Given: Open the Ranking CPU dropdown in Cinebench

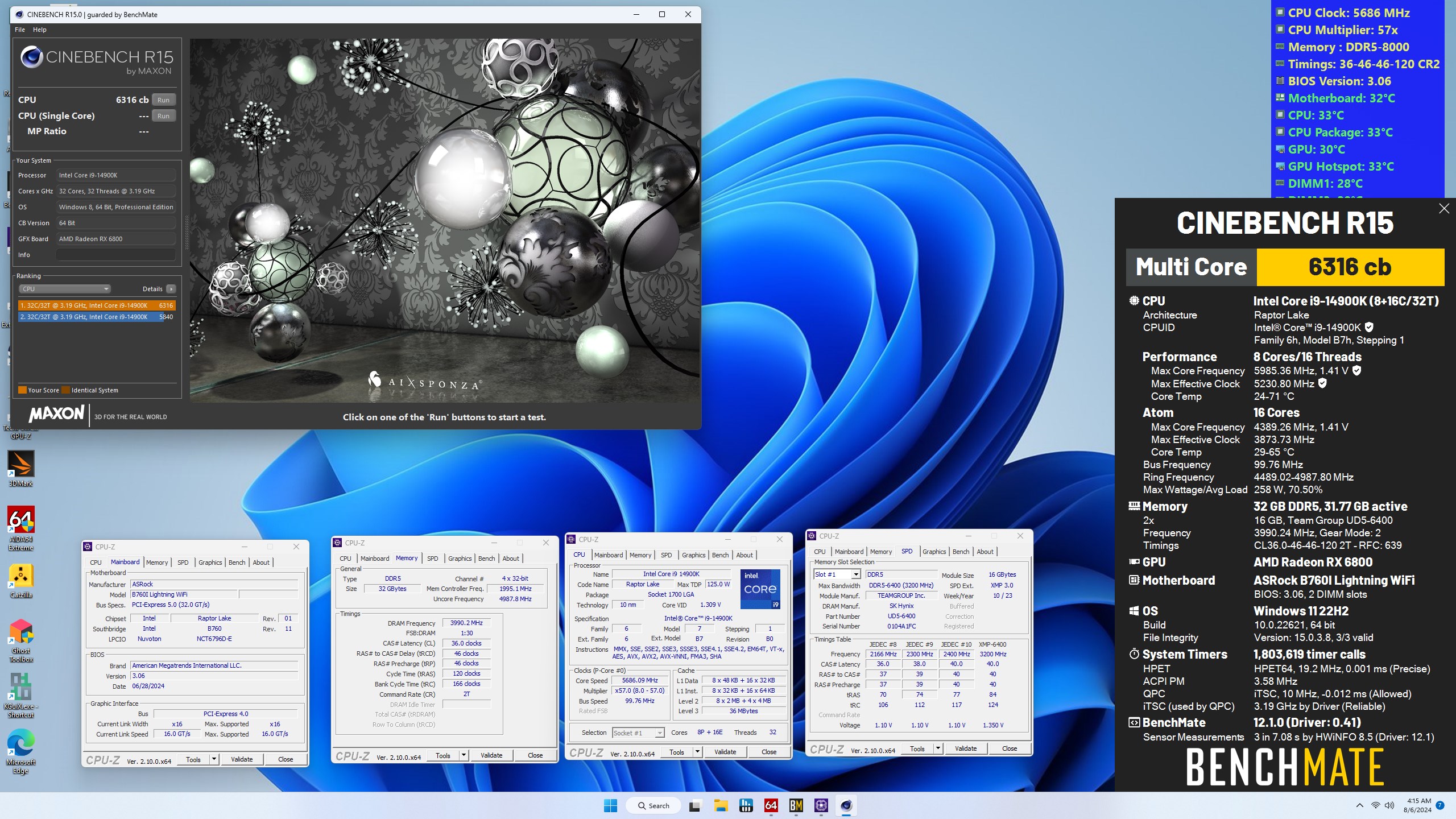Looking at the screenshot, I should (x=65, y=289).
